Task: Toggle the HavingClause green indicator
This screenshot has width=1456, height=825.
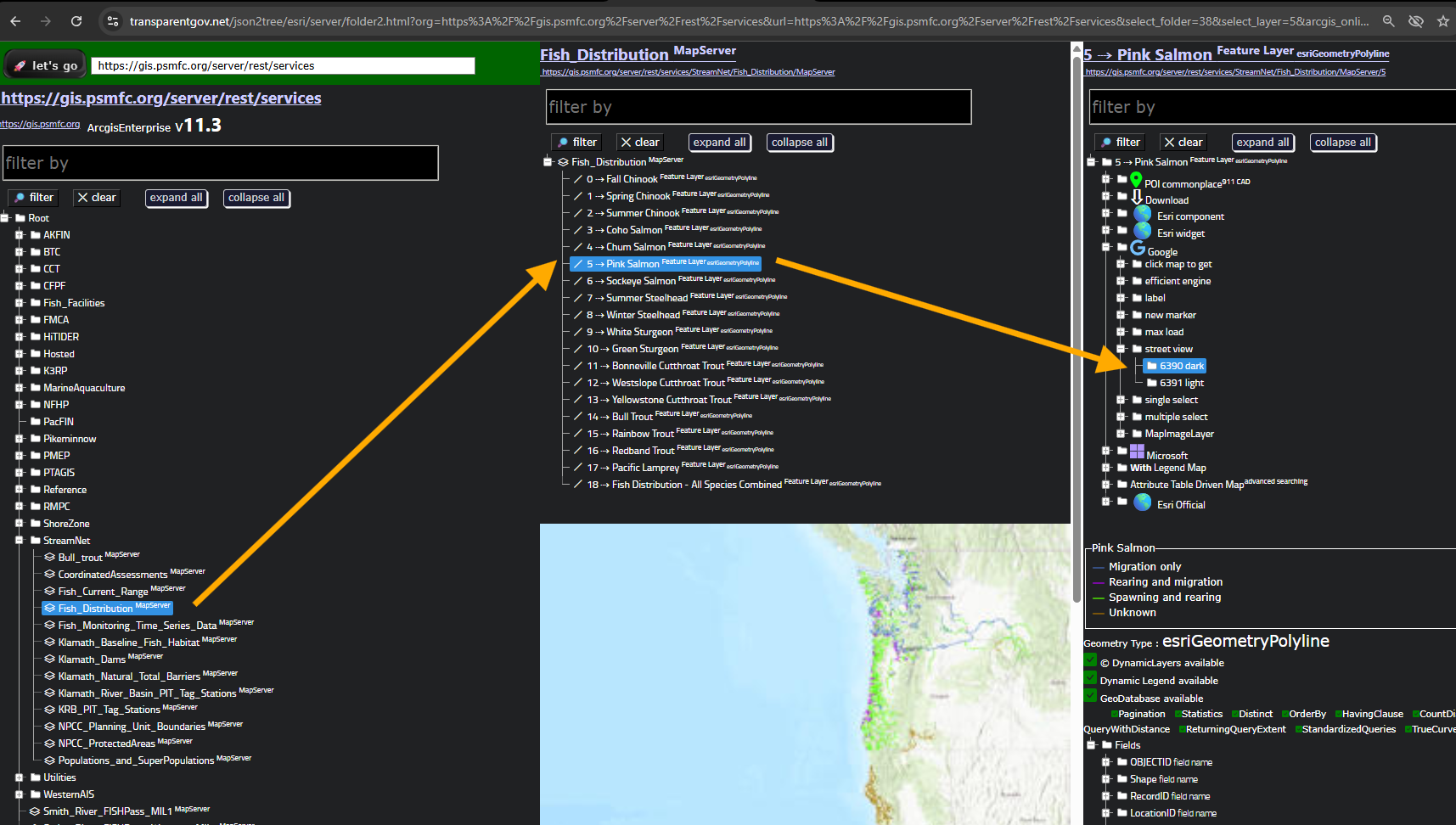Action: (1338, 714)
